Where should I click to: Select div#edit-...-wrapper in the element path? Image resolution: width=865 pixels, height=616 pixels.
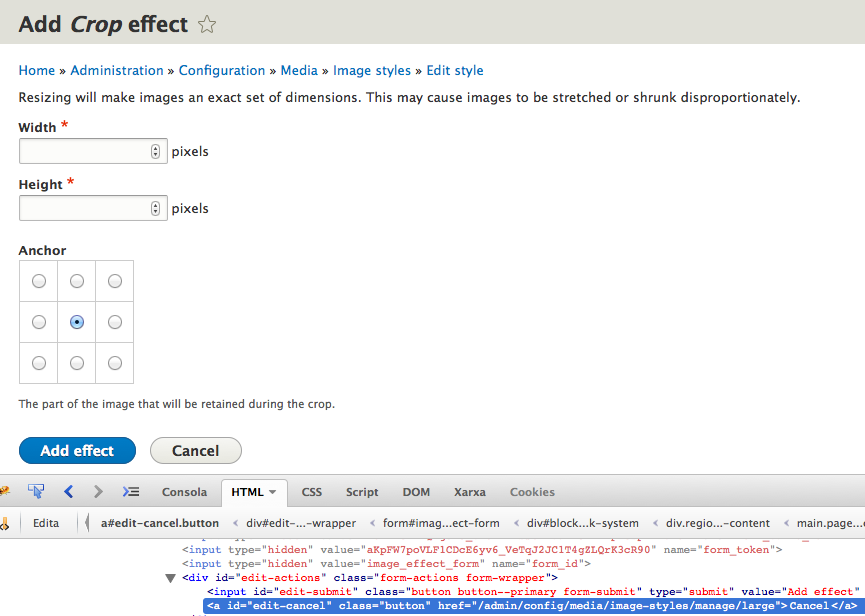301,523
